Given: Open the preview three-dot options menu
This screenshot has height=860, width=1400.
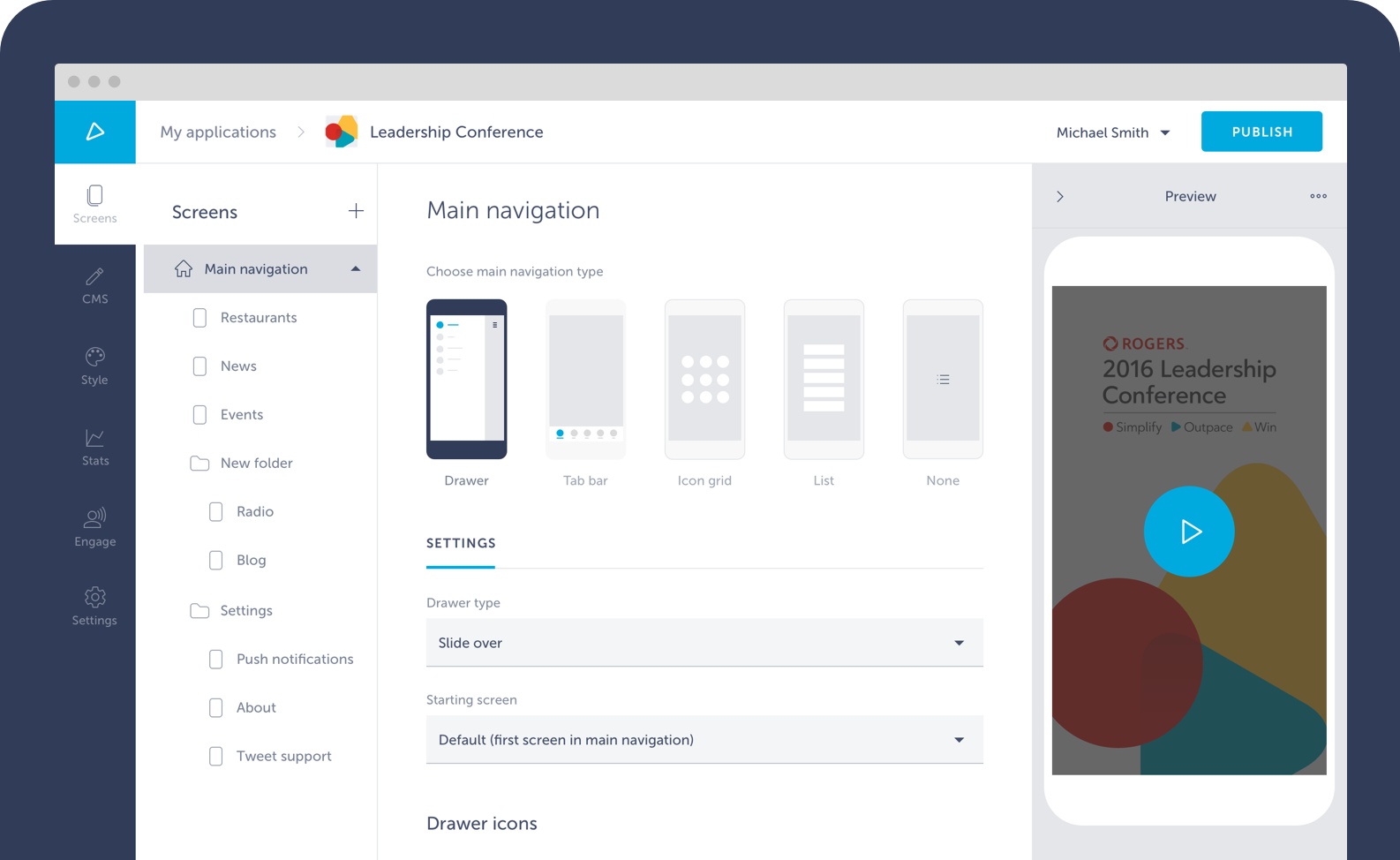Looking at the screenshot, I should [x=1318, y=196].
